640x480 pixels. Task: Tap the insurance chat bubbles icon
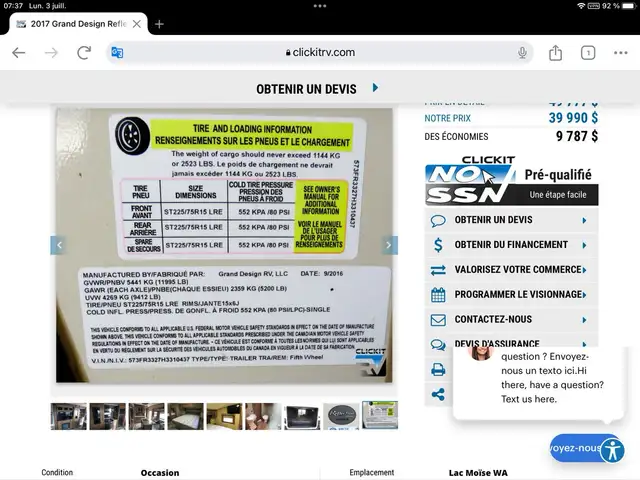pos(438,345)
